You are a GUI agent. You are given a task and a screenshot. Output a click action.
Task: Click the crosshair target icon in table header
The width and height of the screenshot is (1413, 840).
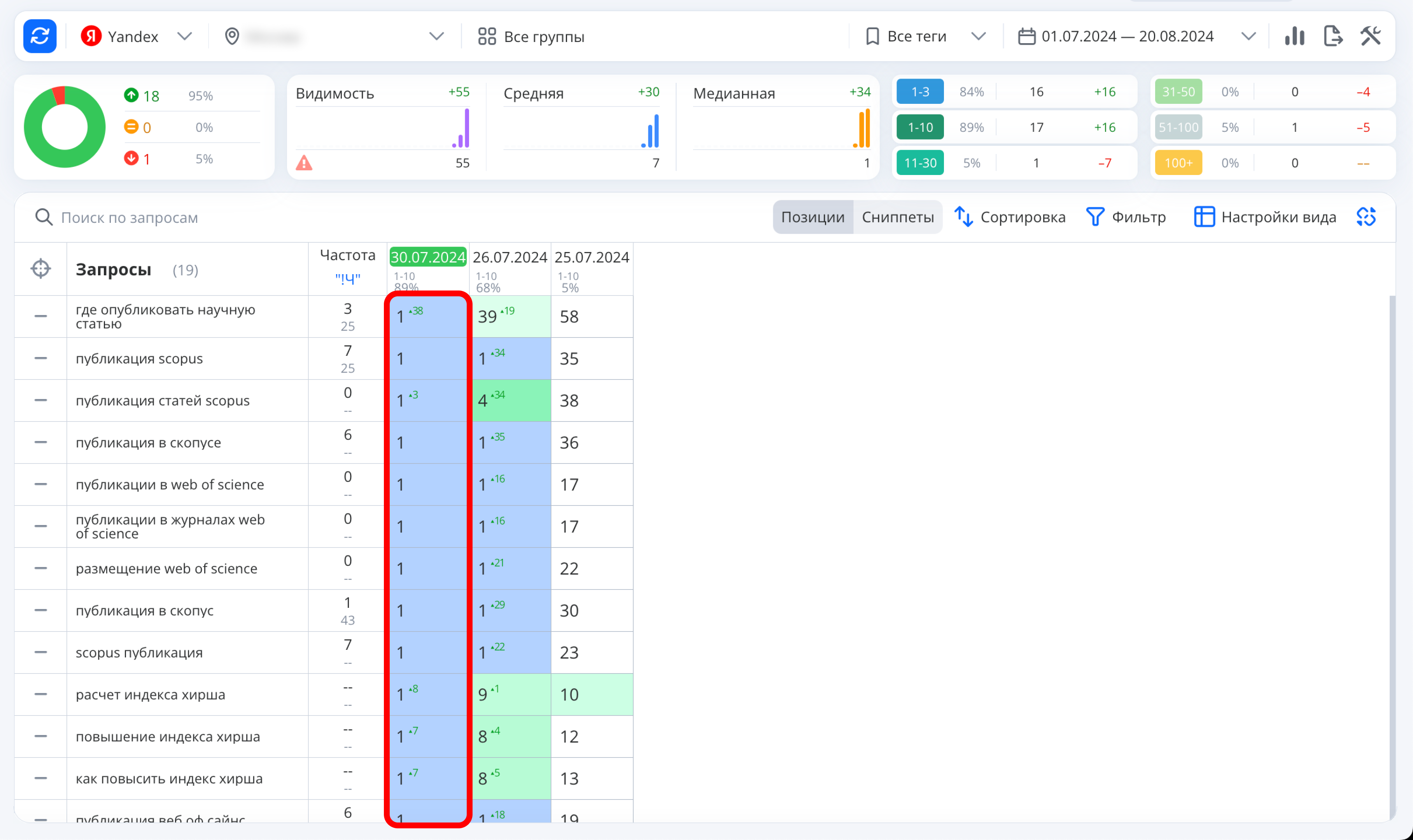pos(41,269)
